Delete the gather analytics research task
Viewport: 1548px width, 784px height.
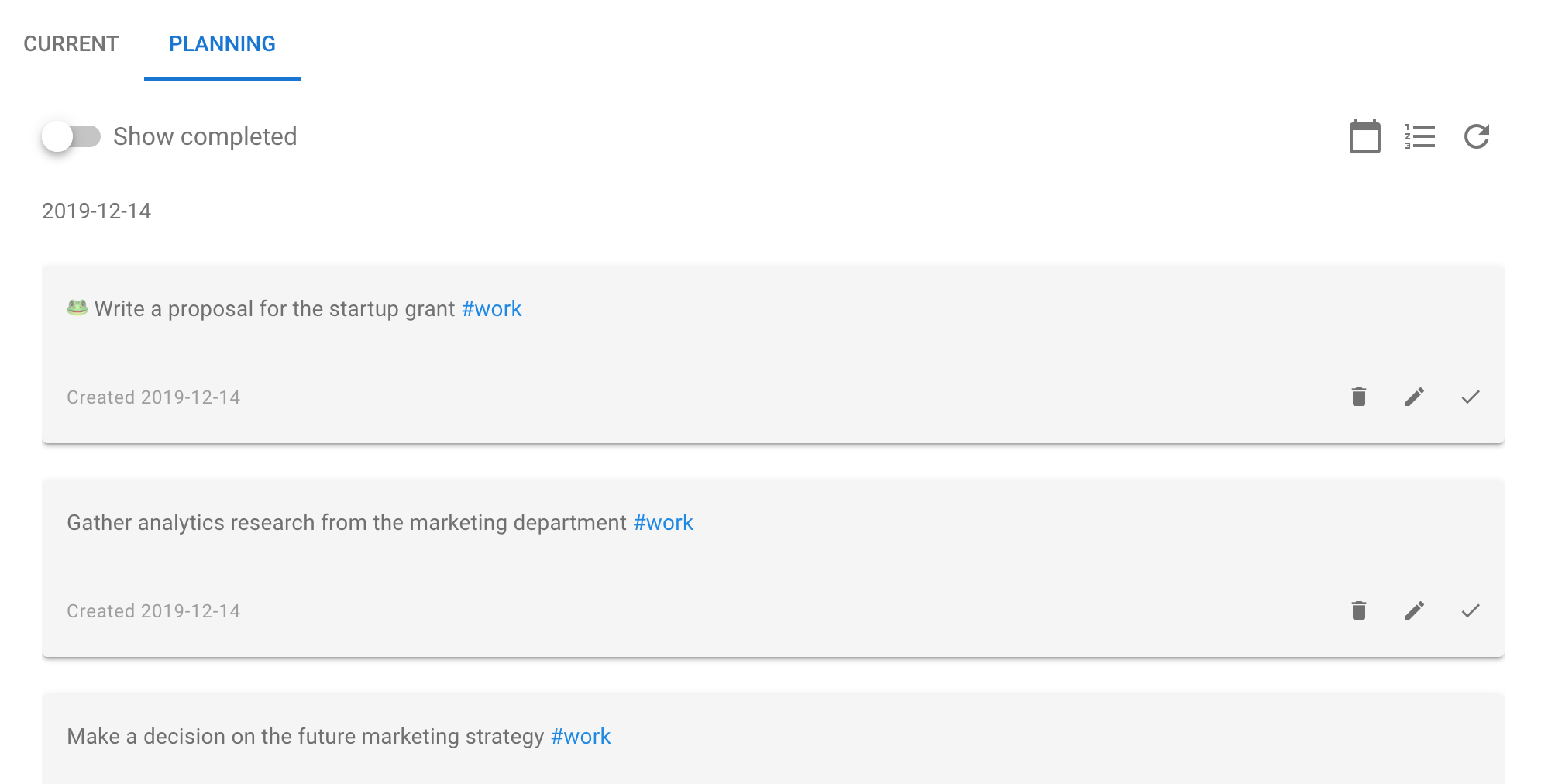[1359, 610]
